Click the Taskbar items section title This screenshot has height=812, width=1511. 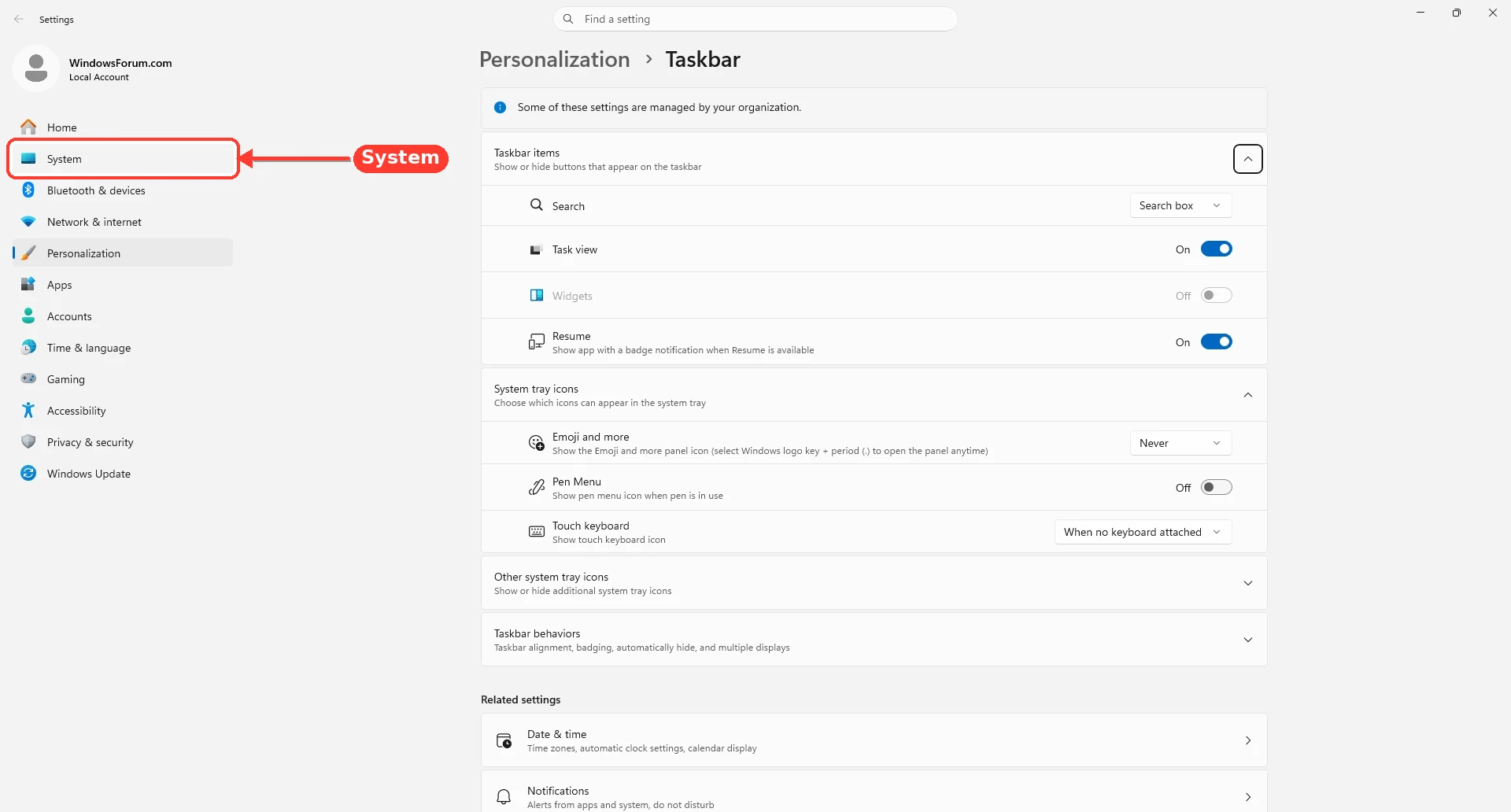point(526,153)
